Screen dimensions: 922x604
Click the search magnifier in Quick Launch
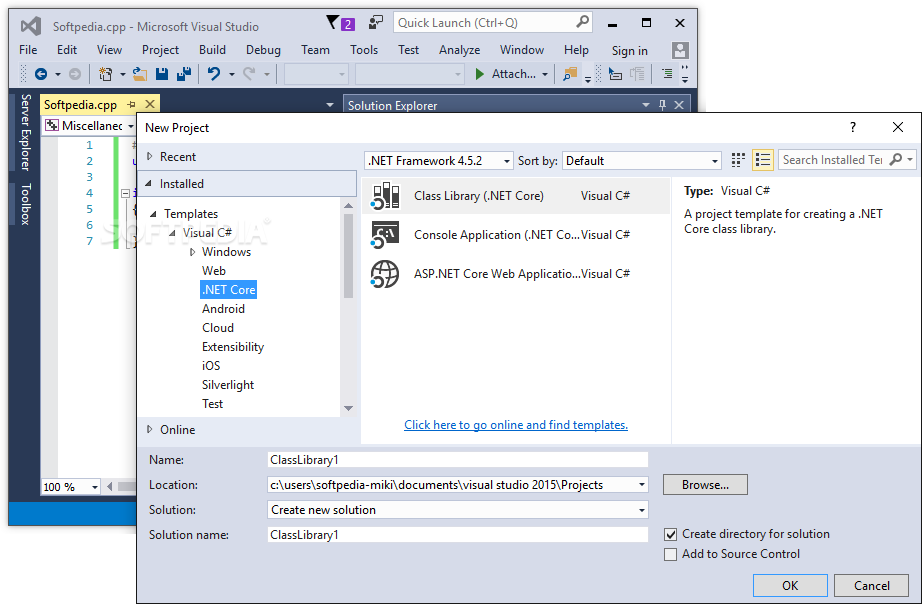(582, 22)
